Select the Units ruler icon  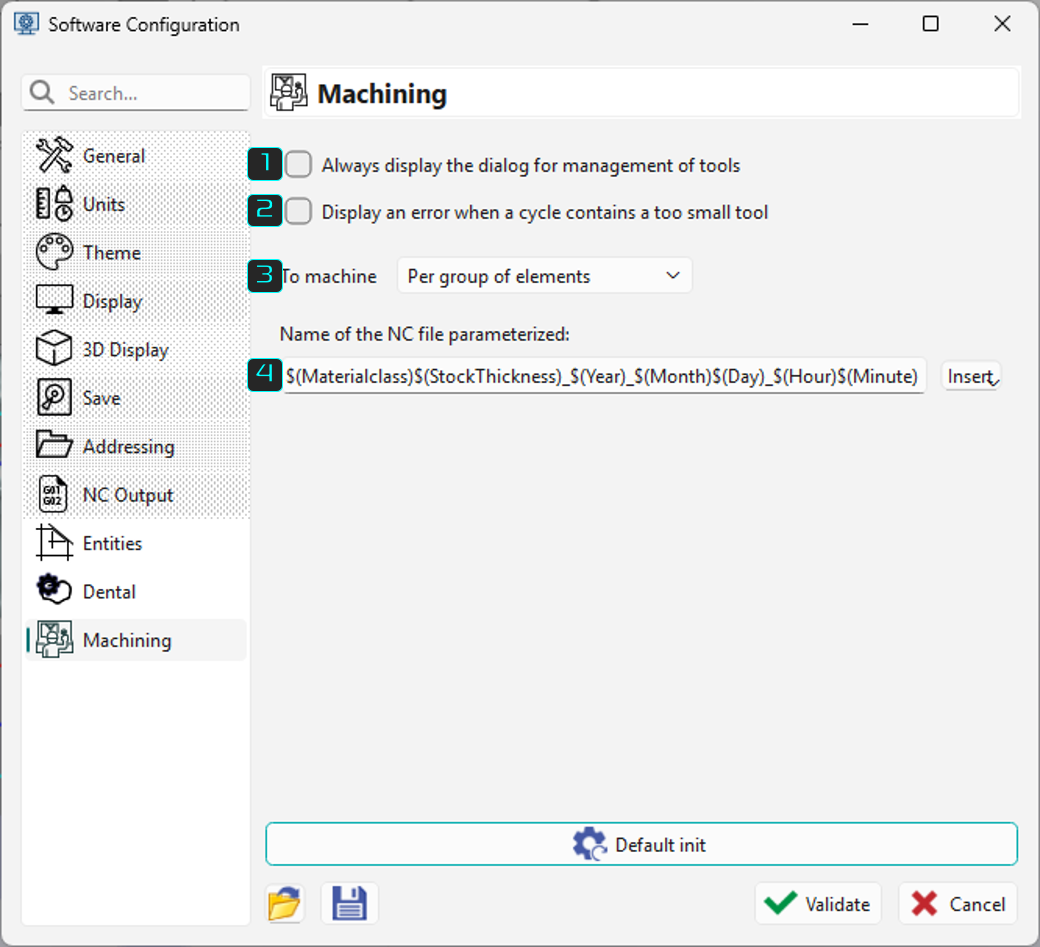(x=54, y=204)
